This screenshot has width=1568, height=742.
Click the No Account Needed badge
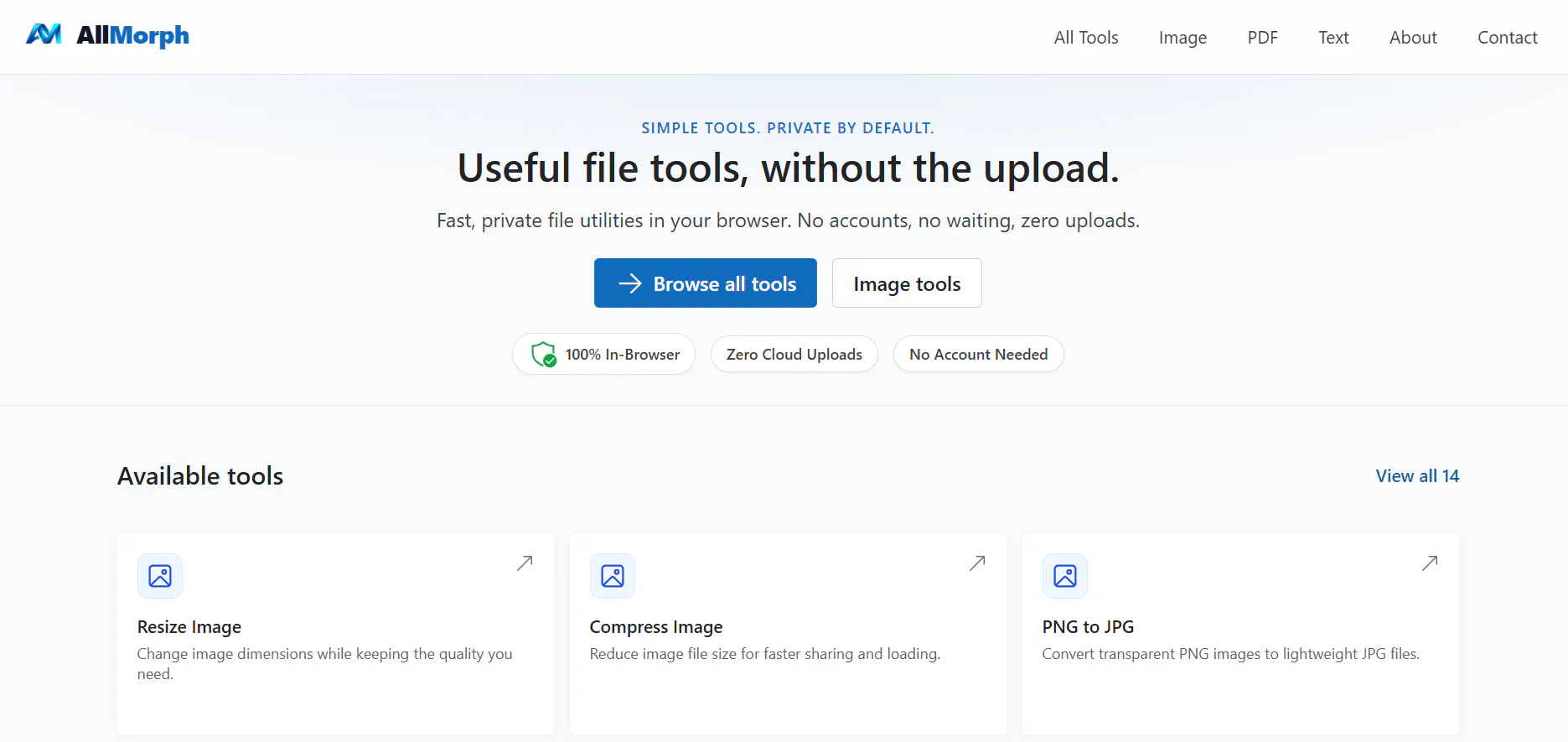coord(979,355)
